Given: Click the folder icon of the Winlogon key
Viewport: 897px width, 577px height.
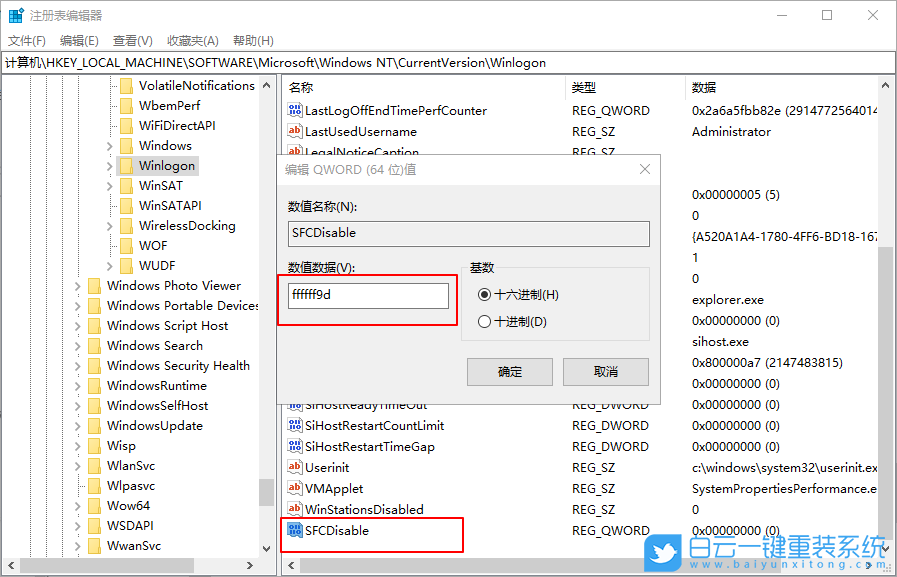Looking at the screenshot, I should pos(127,165).
